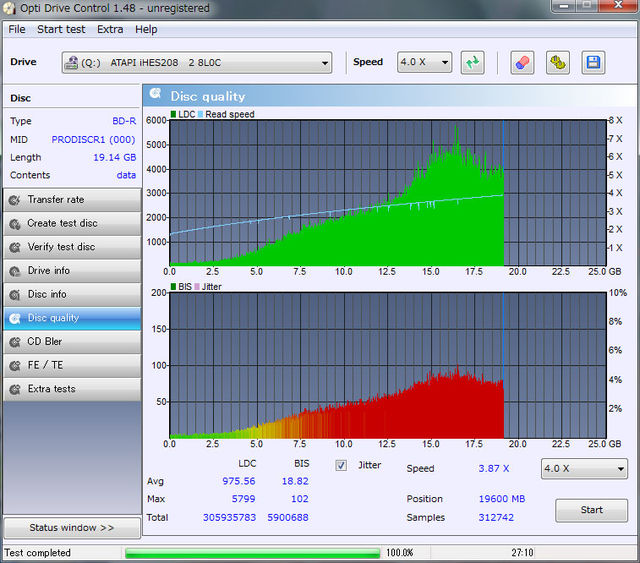Toggle the Jitter checkbox
640x563 pixels.
tap(341, 465)
